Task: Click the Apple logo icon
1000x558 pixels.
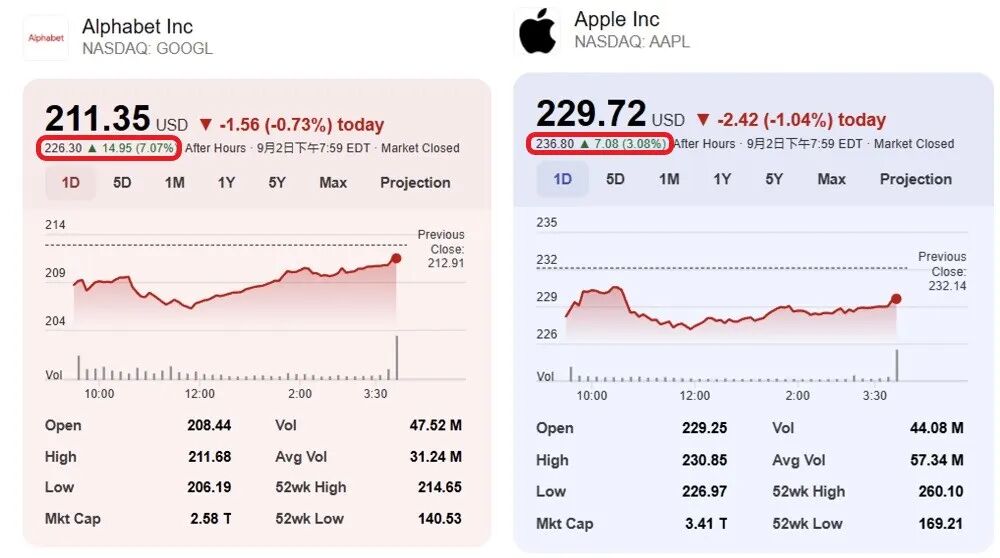Action: click(x=537, y=33)
